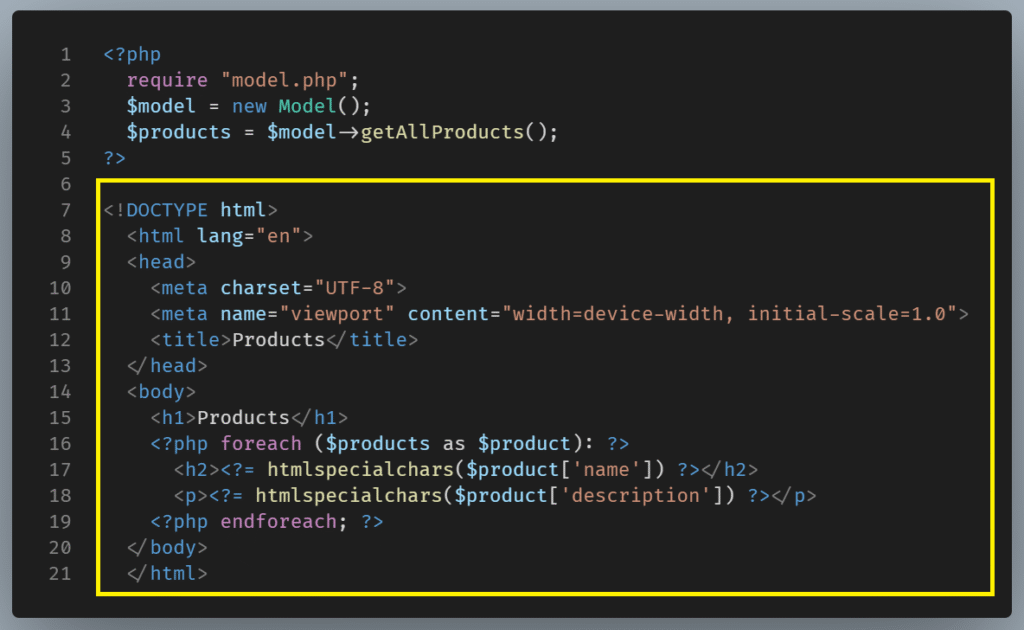The height and width of the screenshot is (630, 1024).
Task: Click line number 6 in the gutter
Action: (65, 184)
